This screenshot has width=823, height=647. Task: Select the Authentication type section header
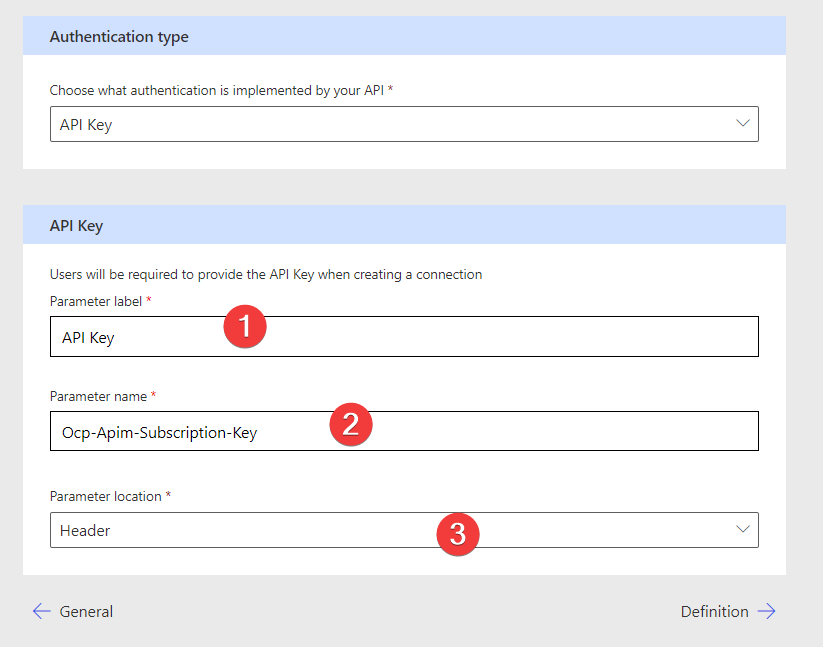119,36
